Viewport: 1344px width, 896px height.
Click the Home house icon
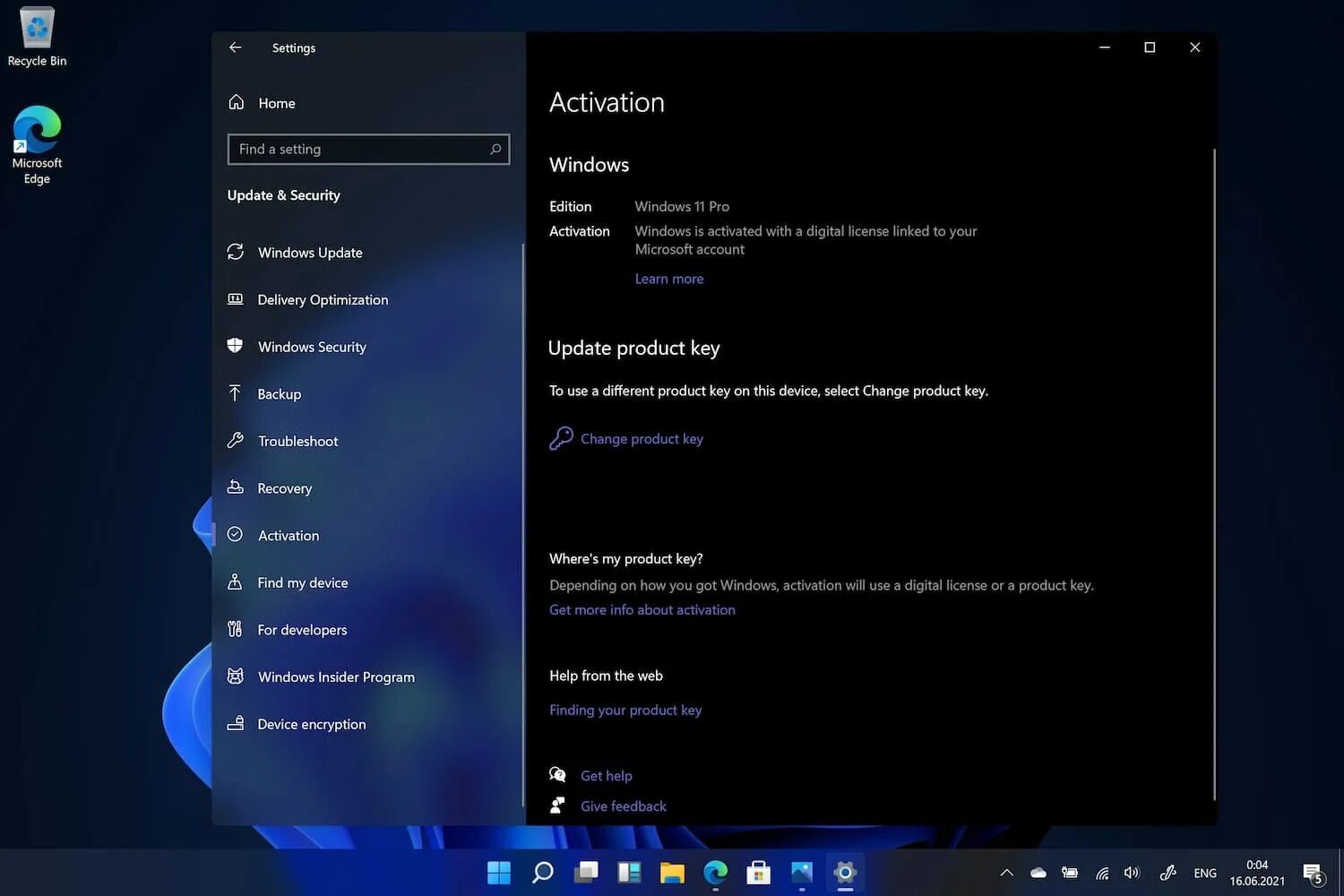[237, 102]
